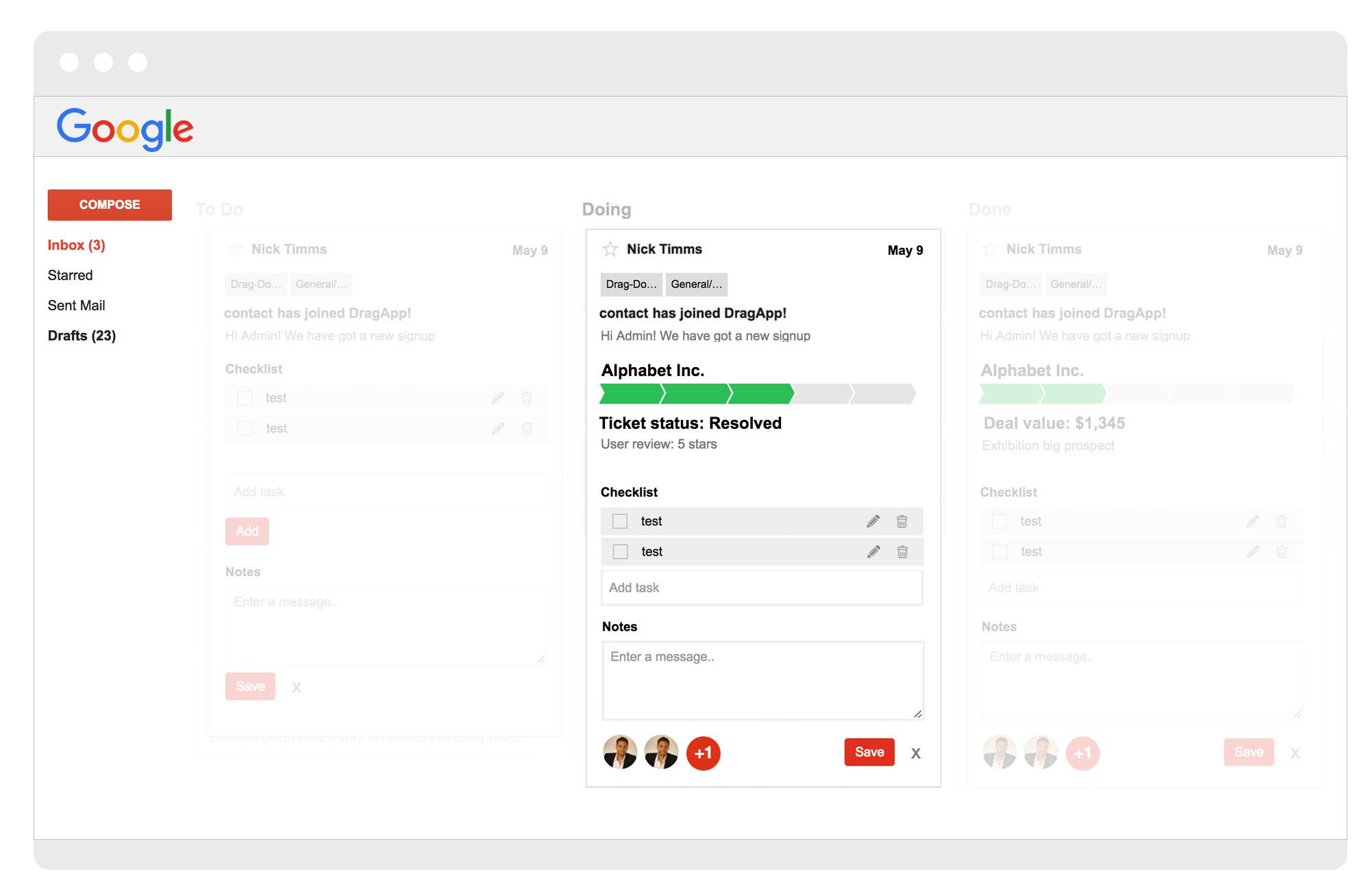This screenshot has height=896, width=1370.
Task: Focus Add task field in To Do card
Action: coord(386,492)
